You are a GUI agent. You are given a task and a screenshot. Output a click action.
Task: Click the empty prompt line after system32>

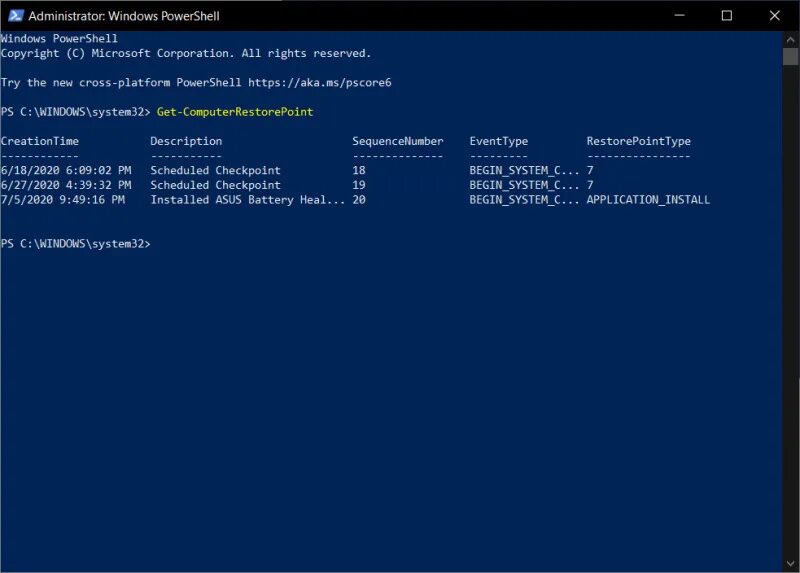tap(391, 244)
